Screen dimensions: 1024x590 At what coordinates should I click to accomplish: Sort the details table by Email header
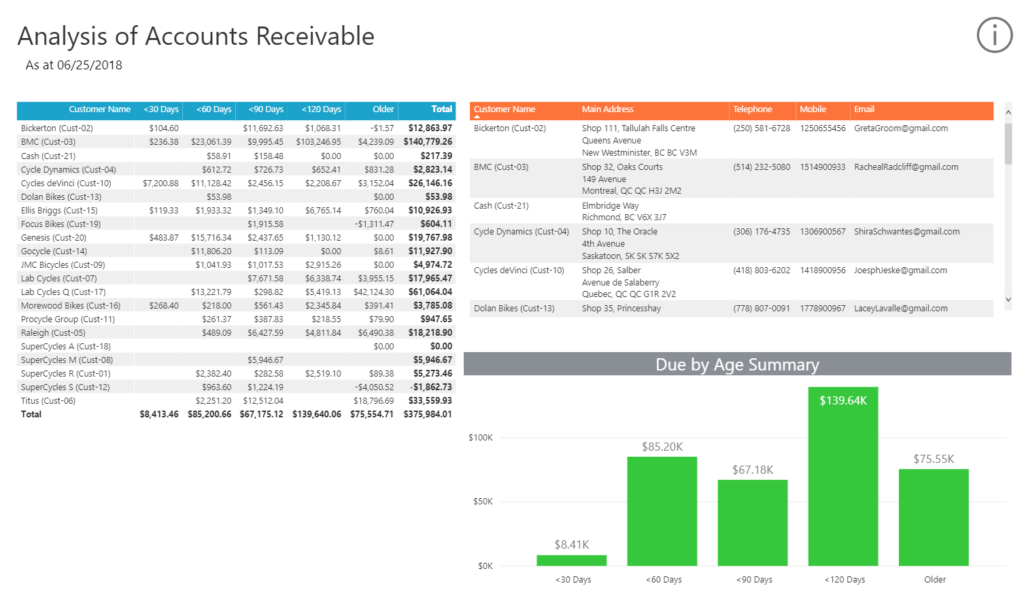coord(864,109)
